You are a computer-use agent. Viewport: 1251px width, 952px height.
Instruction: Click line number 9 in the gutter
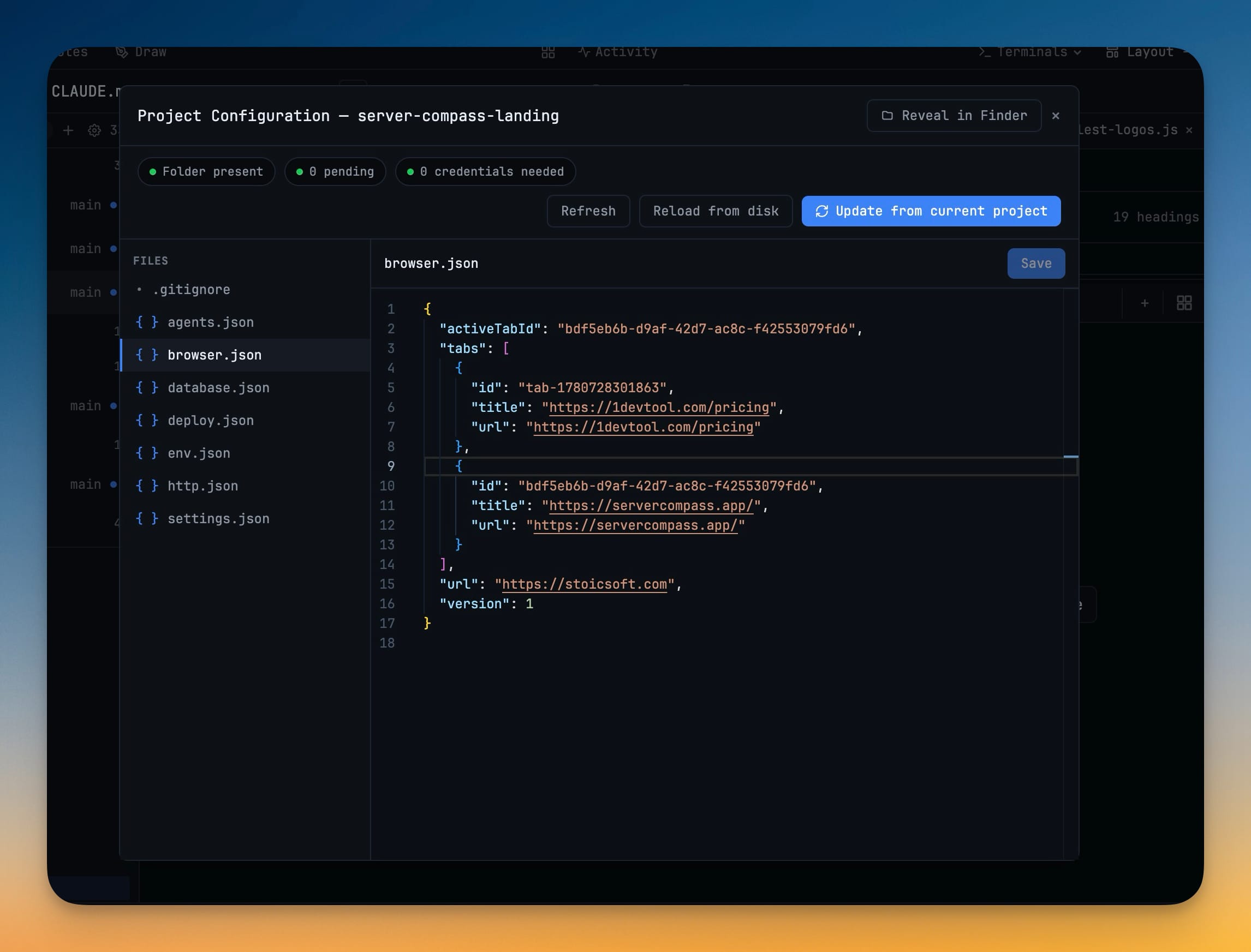click(391, 466)
